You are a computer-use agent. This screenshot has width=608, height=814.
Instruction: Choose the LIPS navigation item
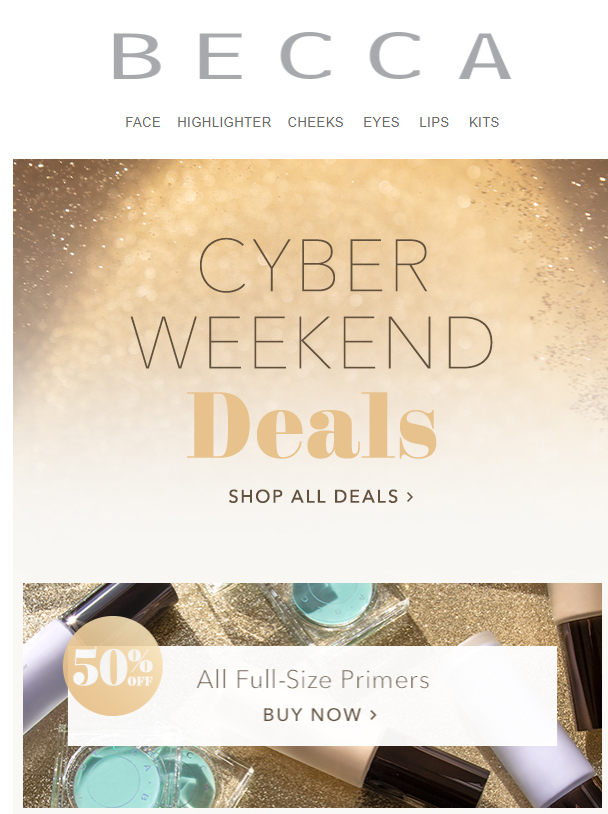[434, 122]
